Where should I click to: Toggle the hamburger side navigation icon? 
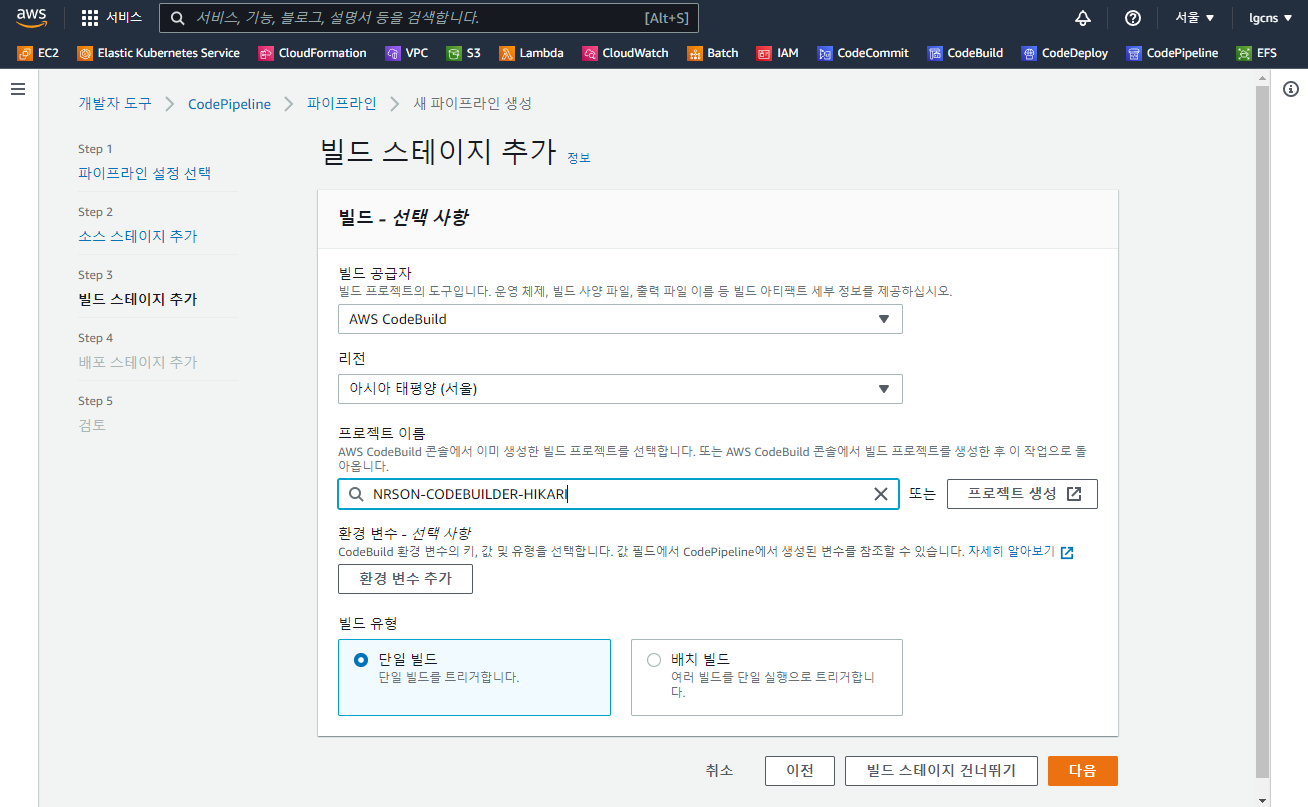coord(18,89)
